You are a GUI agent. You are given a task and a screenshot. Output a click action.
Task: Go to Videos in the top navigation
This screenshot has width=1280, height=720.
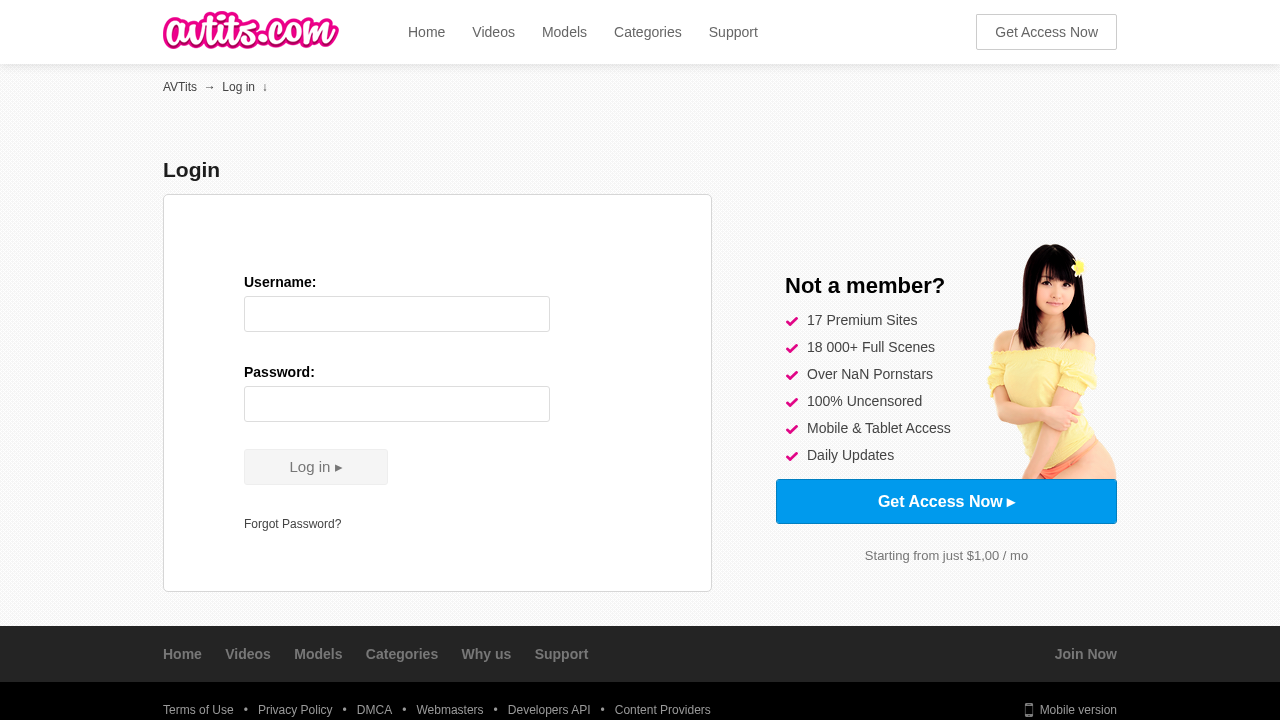point(493,32)
